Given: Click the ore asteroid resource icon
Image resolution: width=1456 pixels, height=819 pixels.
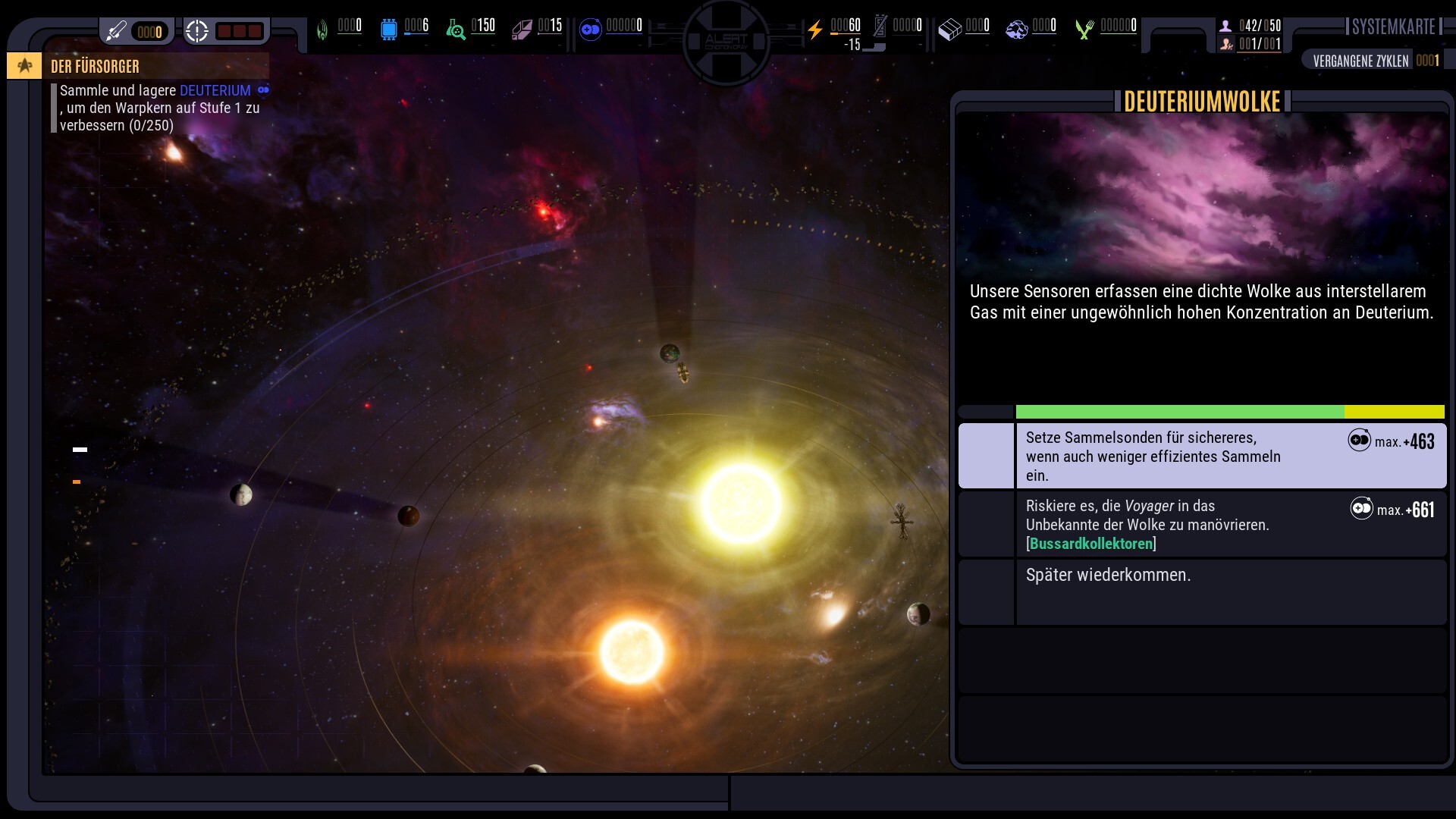Looking at the screenshot, I should [x=1016, y=30].
